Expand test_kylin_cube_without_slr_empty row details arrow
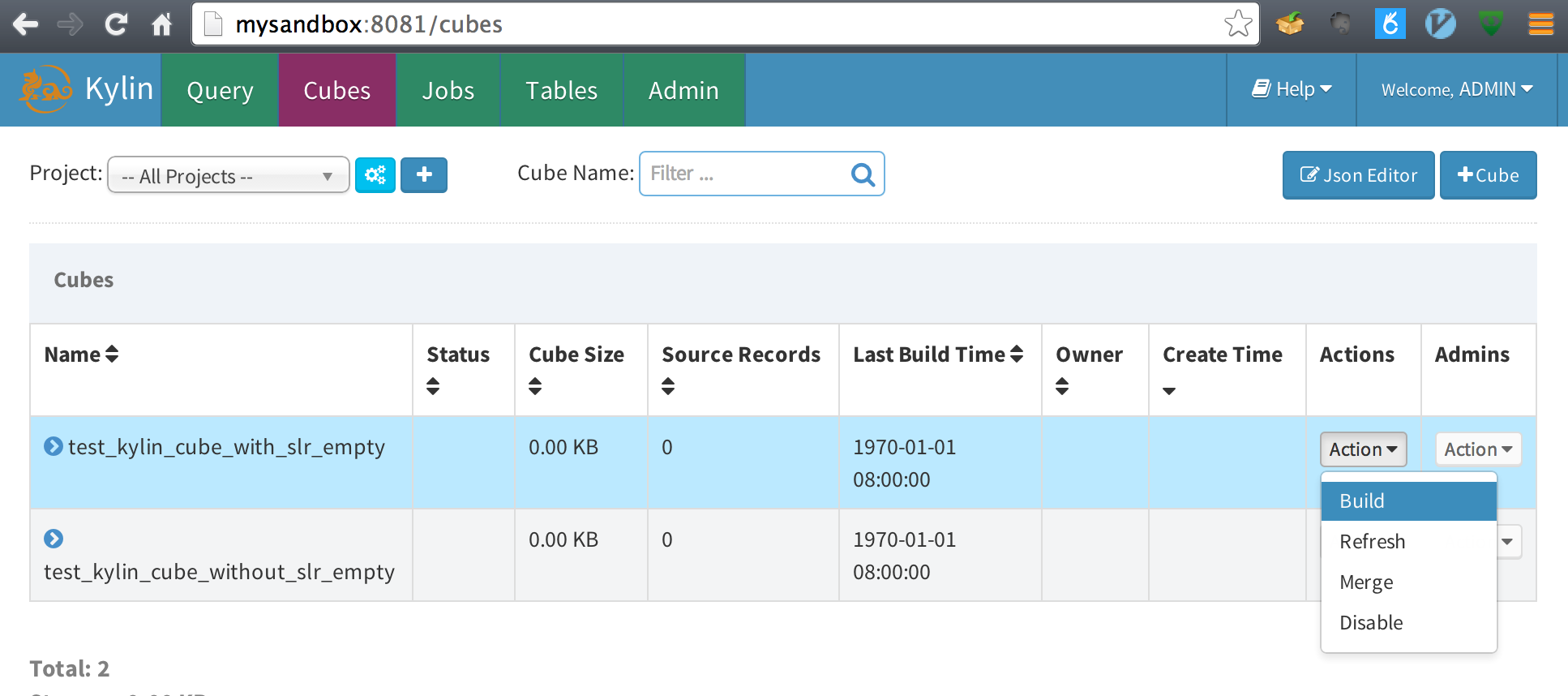1568x696 pixels. (x=54, y=539)
